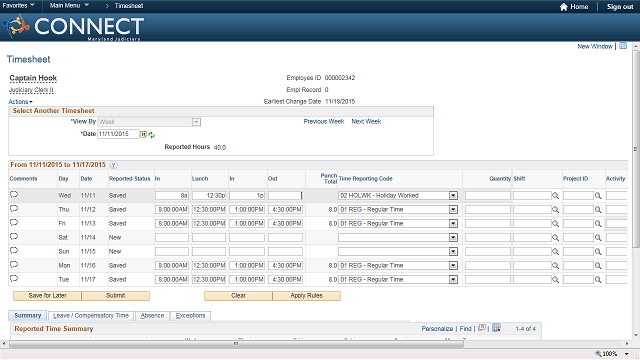Switch to Leave / Compensatory Time tab
This screenshot has width=640, height=360.
click(x=91, y=316)
